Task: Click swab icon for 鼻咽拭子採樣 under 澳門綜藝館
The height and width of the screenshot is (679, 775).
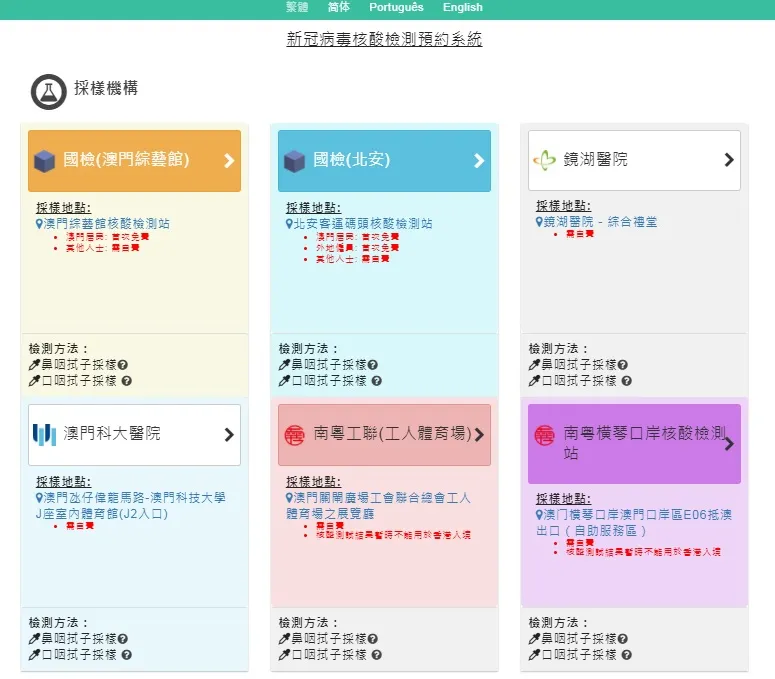Action: [x=34, y=365]
